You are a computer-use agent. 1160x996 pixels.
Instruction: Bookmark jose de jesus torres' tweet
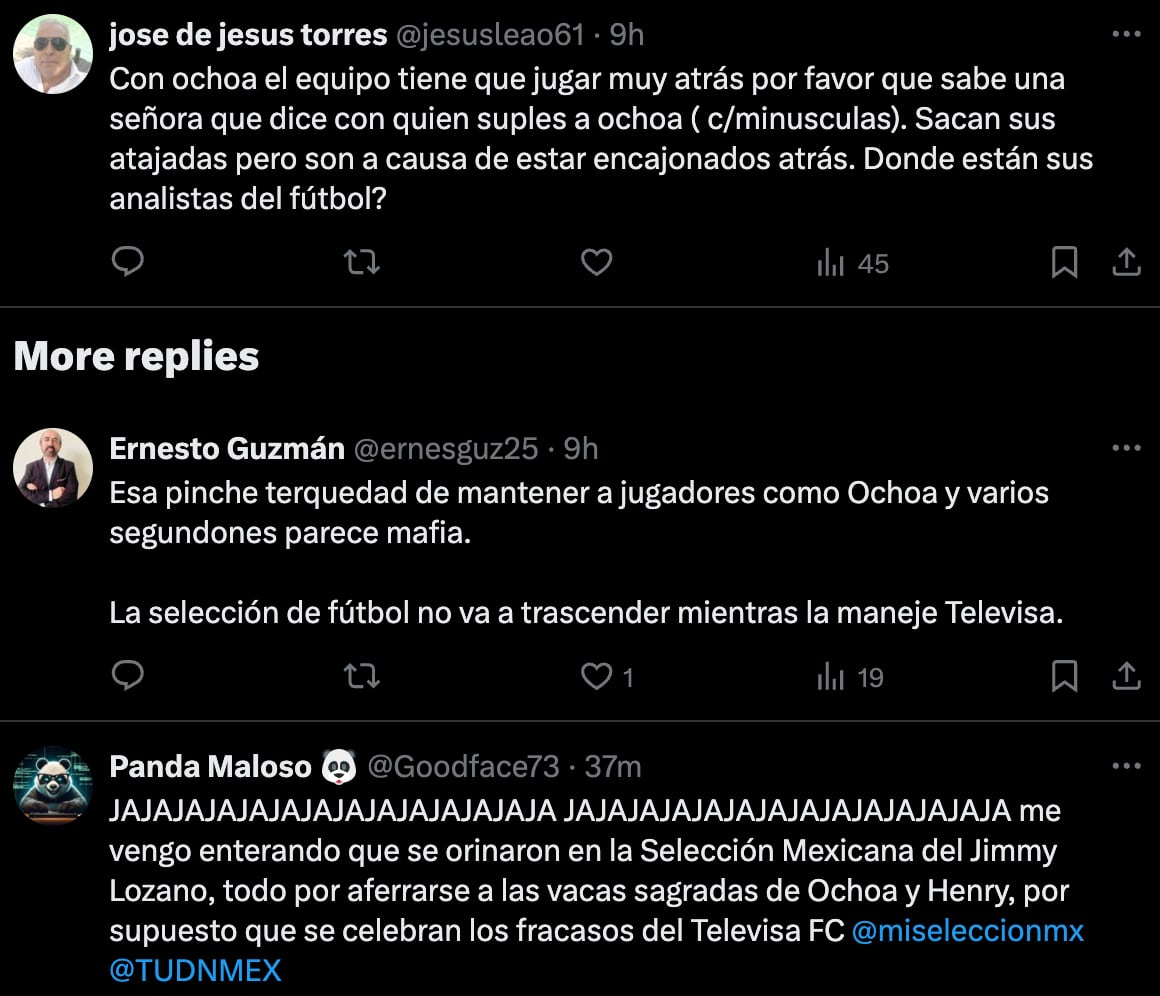click(x=1064, y=263)
